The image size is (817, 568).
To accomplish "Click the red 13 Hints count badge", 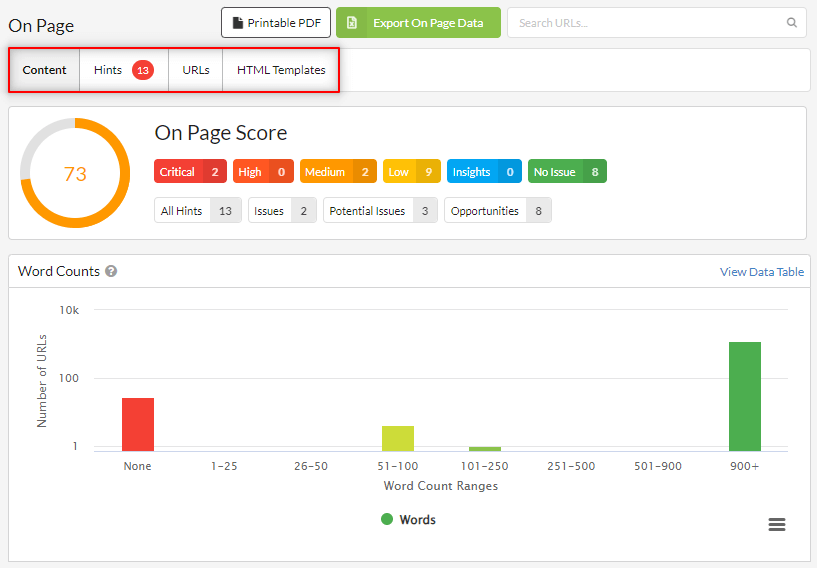I will pyautogui.click(x=143, y=70).
